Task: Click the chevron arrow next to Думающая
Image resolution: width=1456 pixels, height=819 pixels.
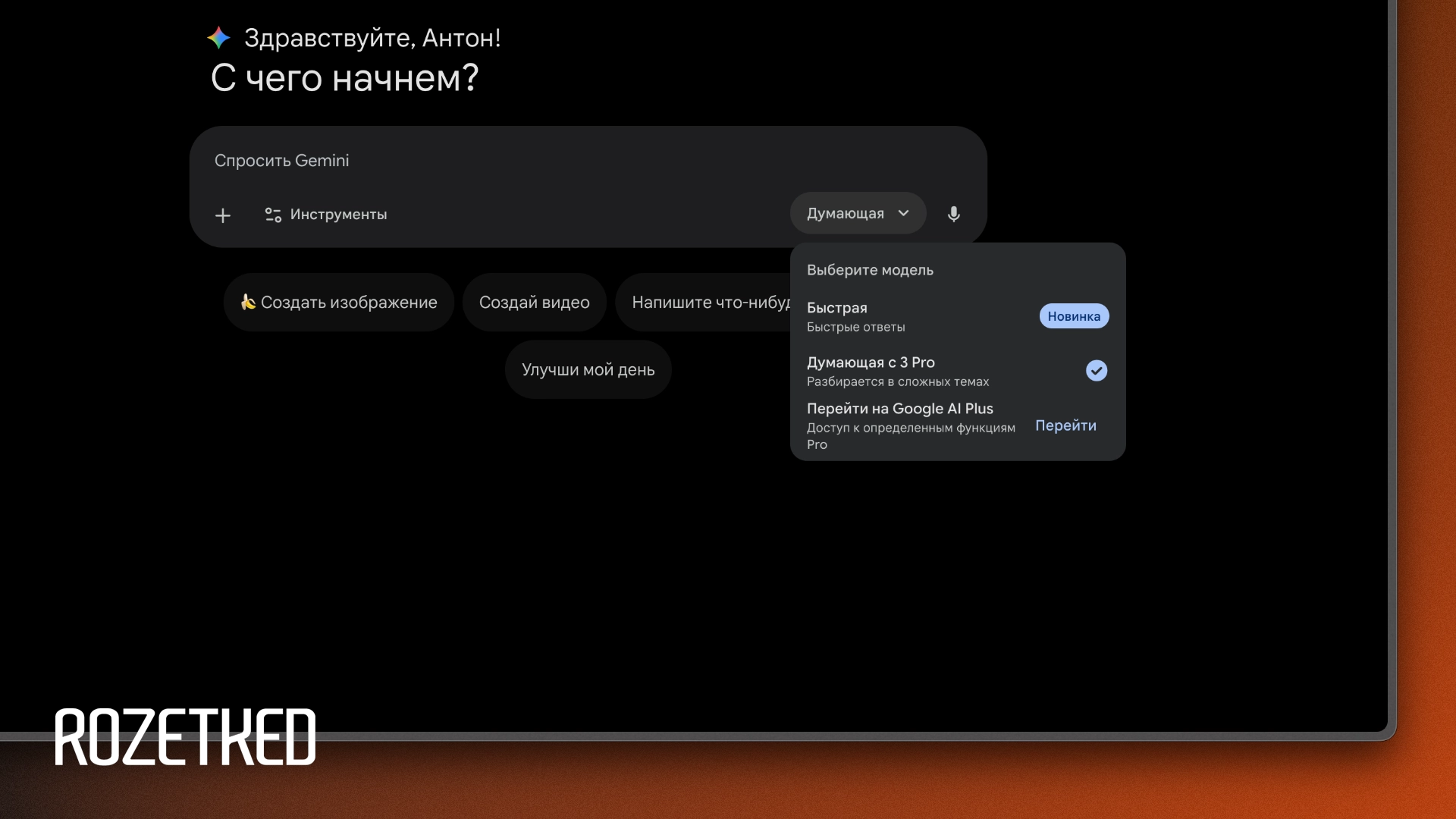Action: point(904,214)
